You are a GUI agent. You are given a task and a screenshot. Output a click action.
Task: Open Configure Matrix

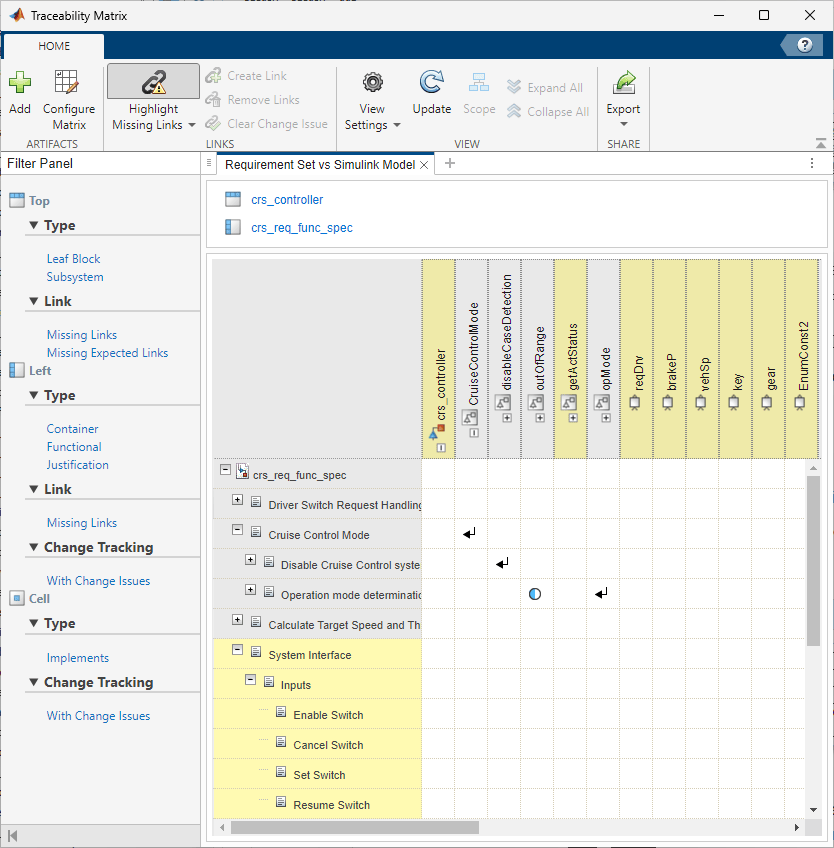pos(69,100)
